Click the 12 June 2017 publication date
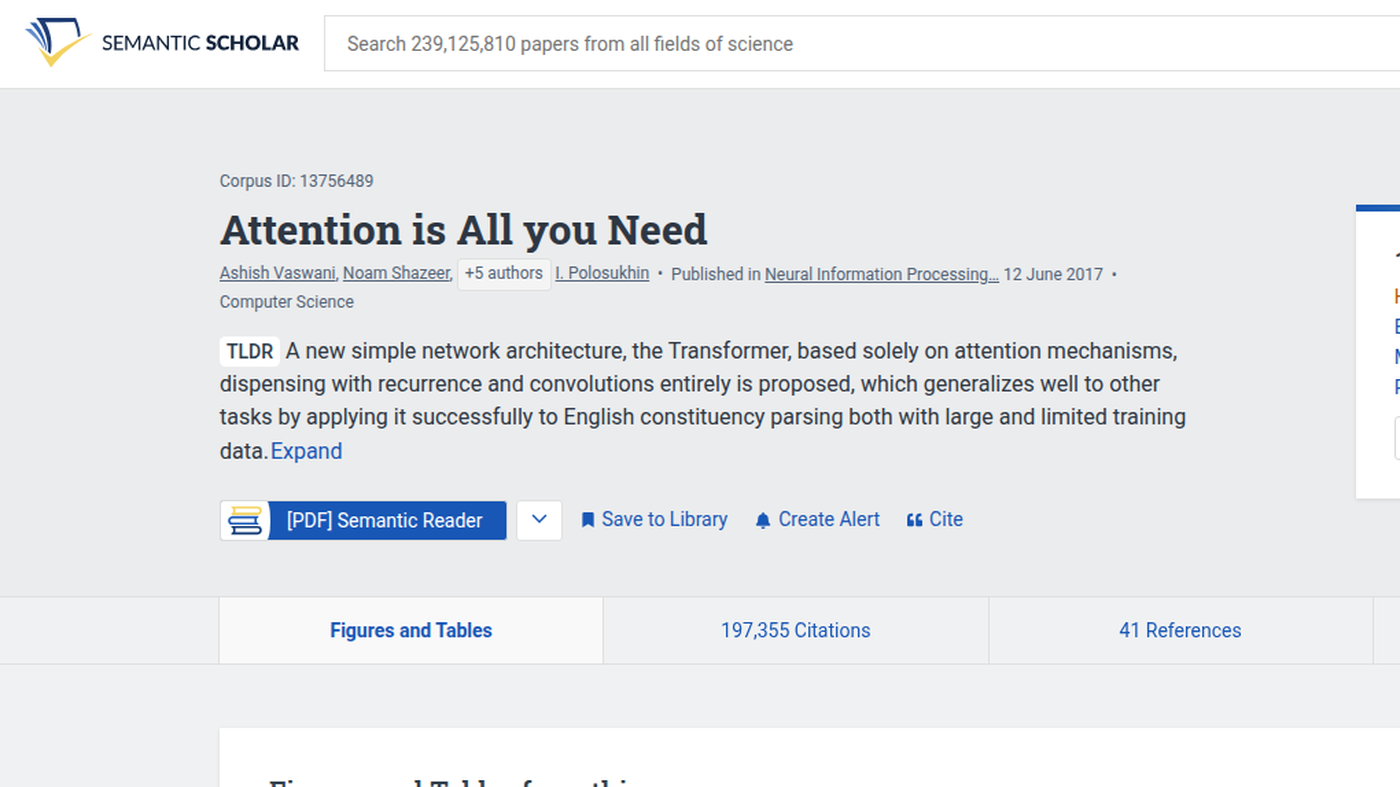This screenshot has width=1400, height=787. pyautogui.click(x=1053, y=274)
